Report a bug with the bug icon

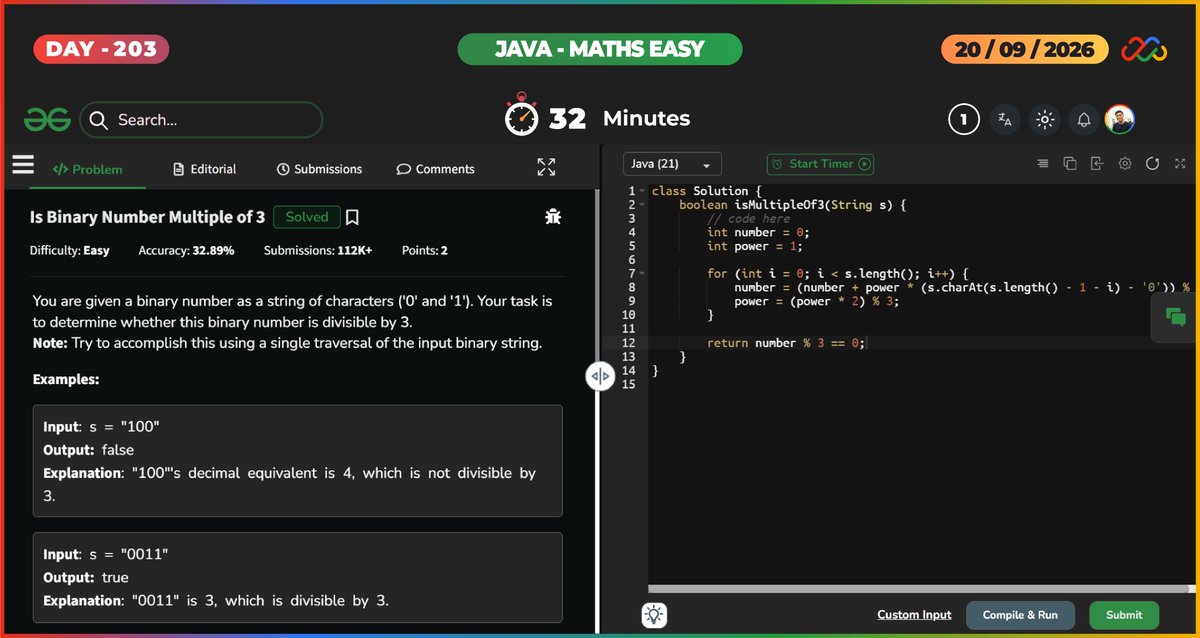pyautogui.click(x=553, y=216)
